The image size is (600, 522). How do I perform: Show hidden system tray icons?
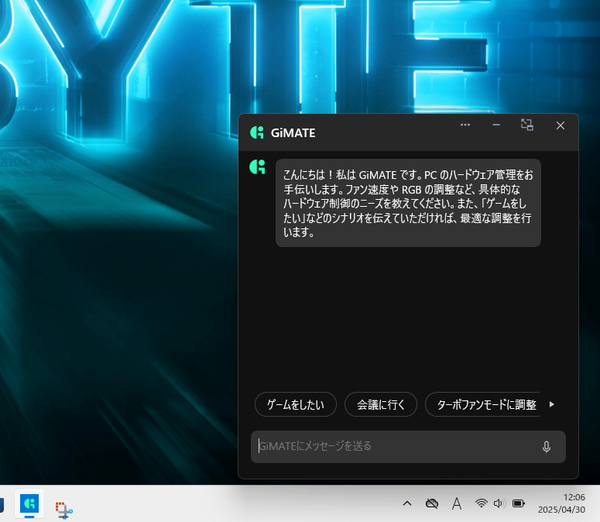point(407,504)
